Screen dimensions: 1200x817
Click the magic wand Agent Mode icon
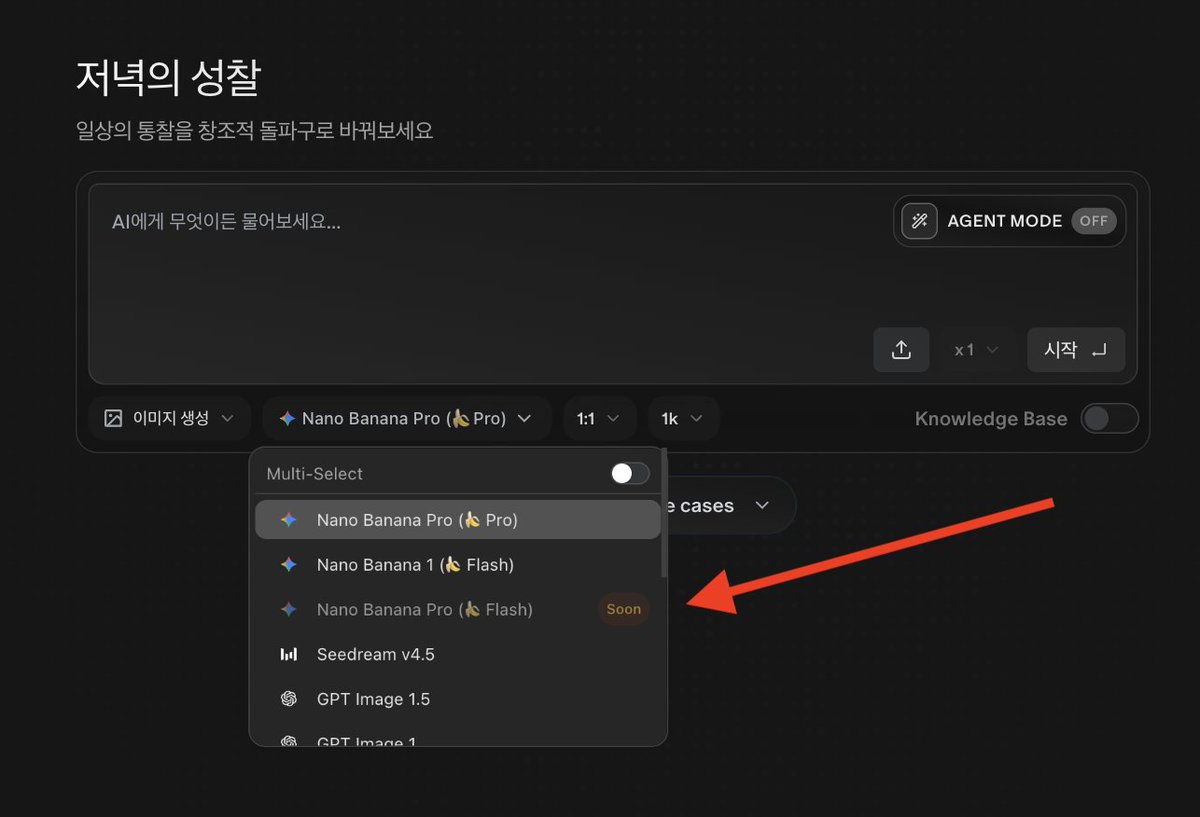919,221
